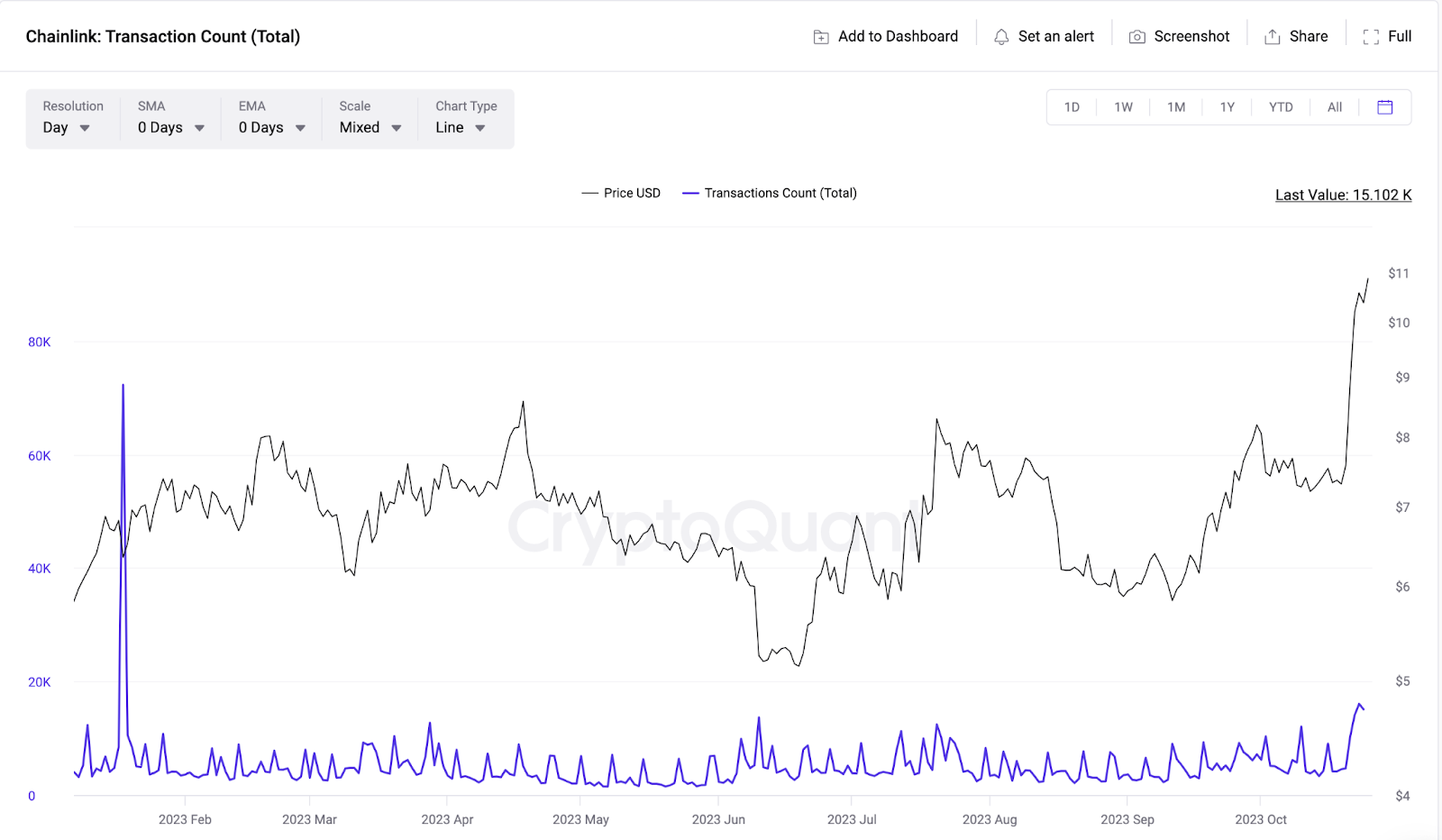
Task: Select the 1D time range
Action: point(1072,107)
